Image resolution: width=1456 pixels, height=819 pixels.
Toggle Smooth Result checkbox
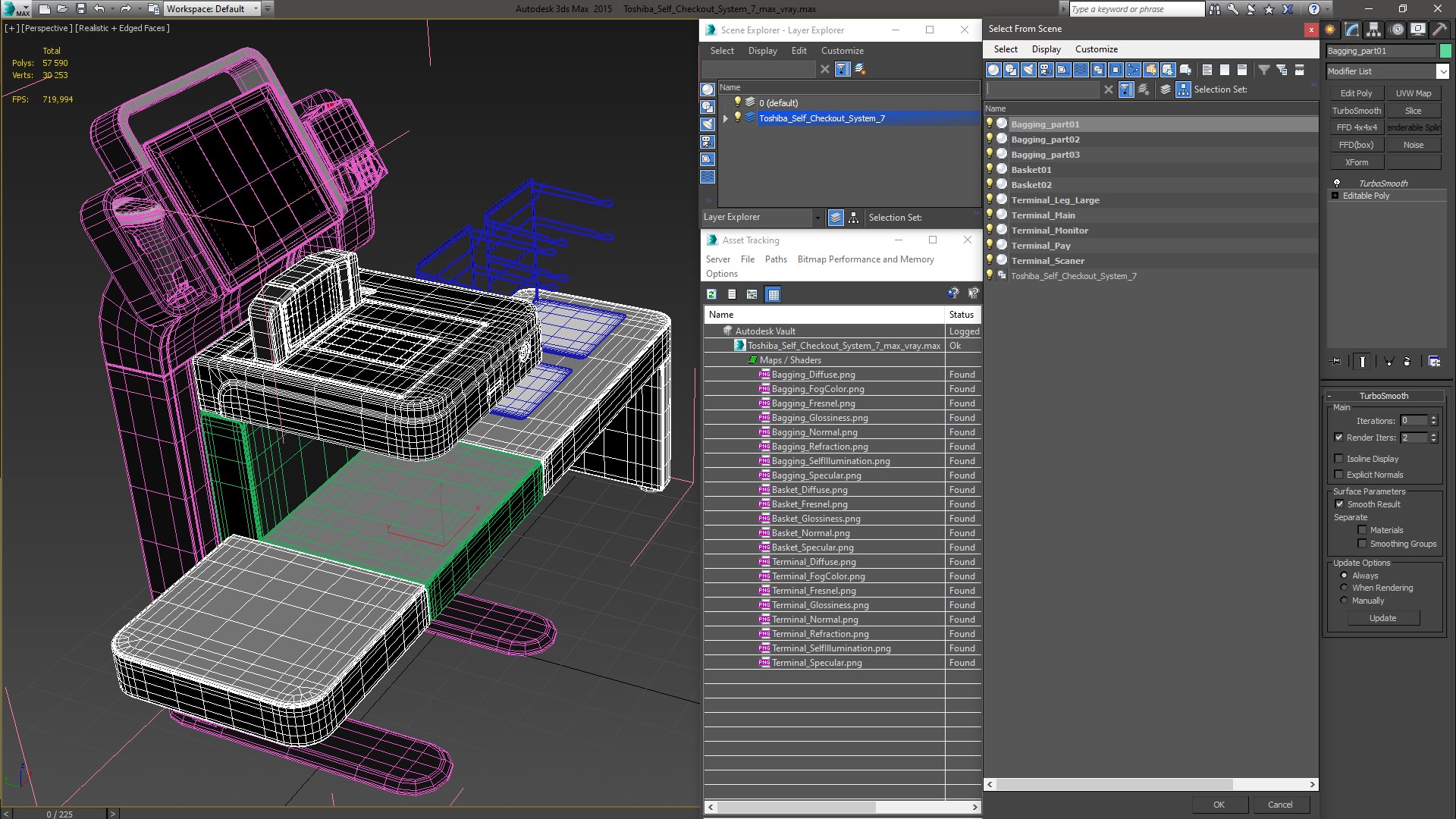1338,504
